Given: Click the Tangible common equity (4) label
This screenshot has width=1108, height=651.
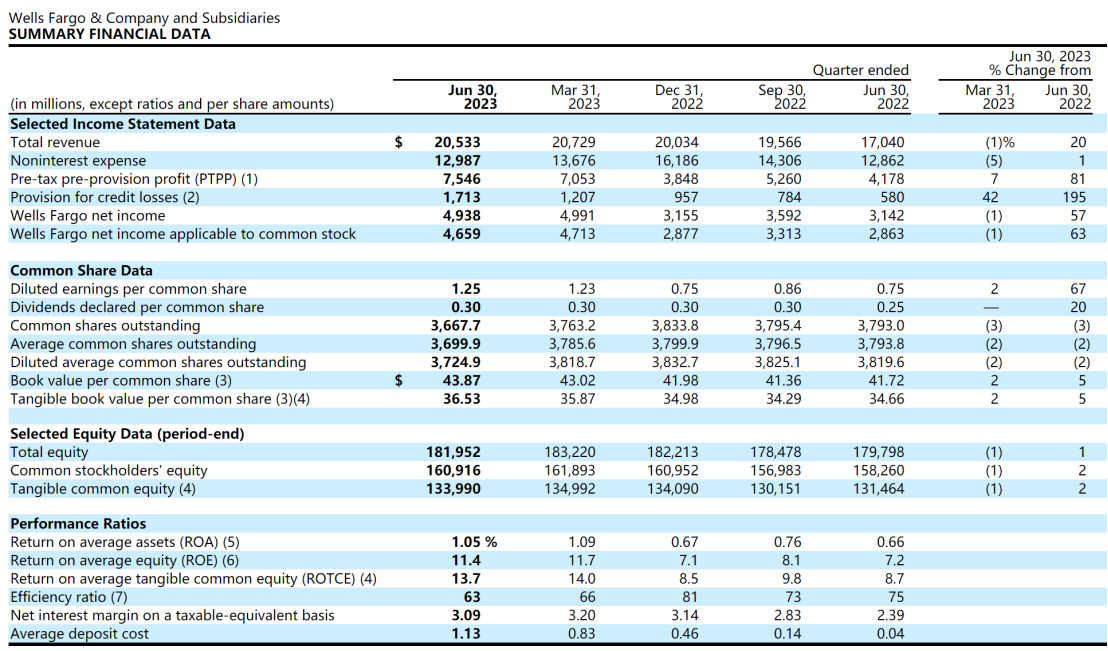Looking at the screenshot, I should click(103, 489).
